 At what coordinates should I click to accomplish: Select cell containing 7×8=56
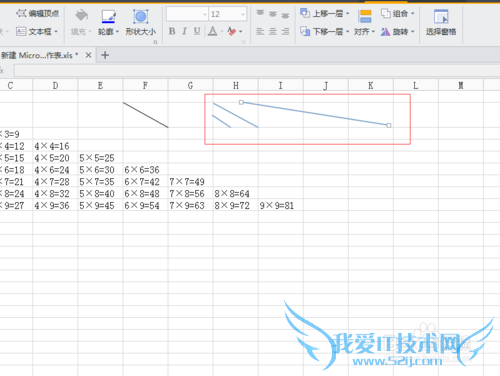pyautogui.click(x=190, y=193)
